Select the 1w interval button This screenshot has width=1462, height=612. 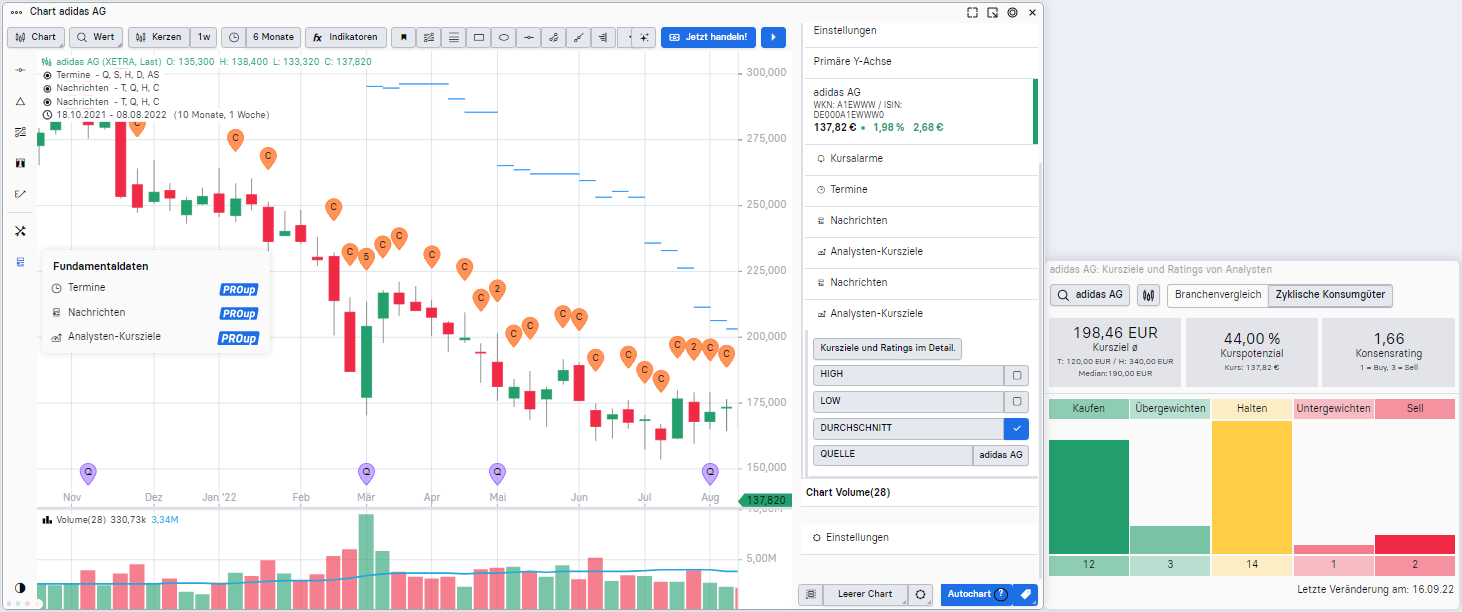203,37
